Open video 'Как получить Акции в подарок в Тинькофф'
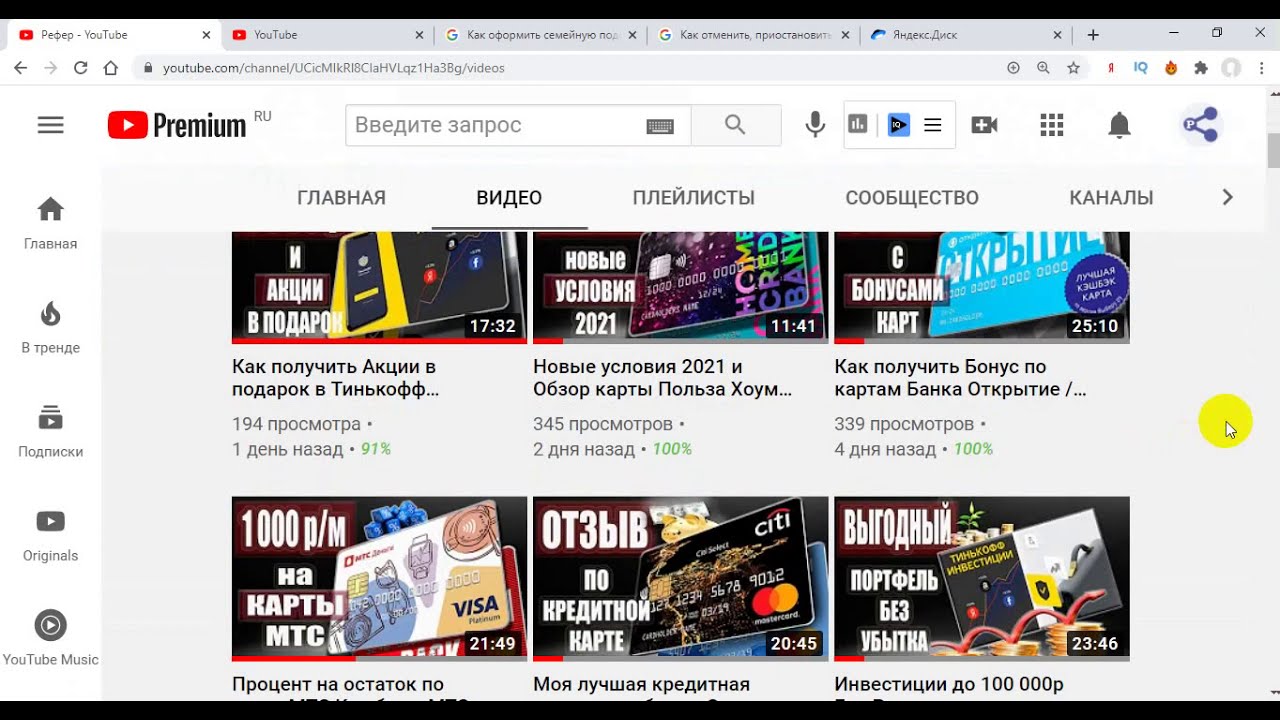 pyautogui.click(x=335, y=378)
